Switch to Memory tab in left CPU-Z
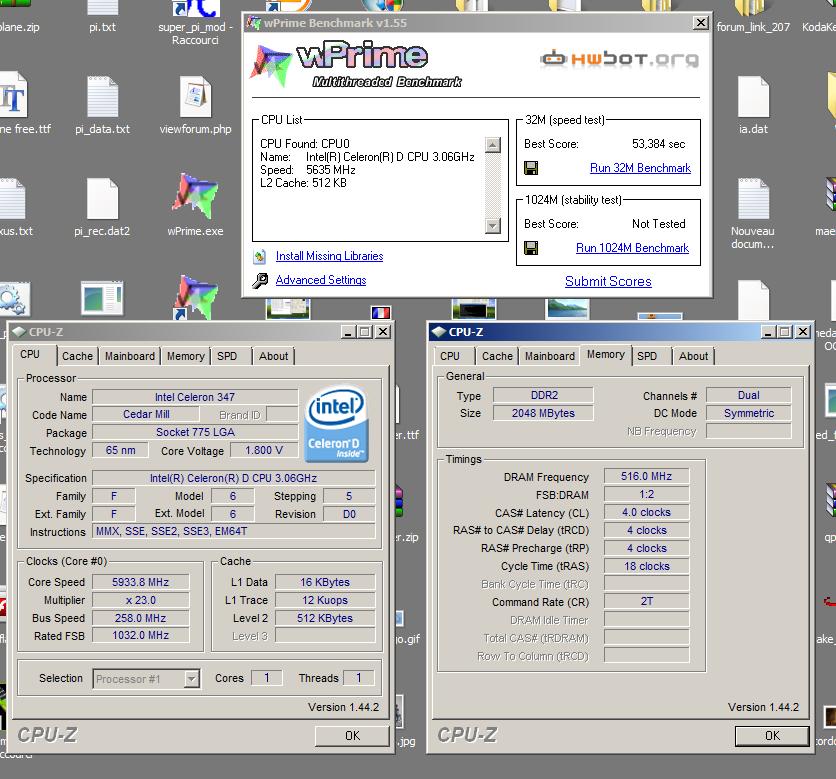This screenshot has width=836, height=779. pos(186,356)
